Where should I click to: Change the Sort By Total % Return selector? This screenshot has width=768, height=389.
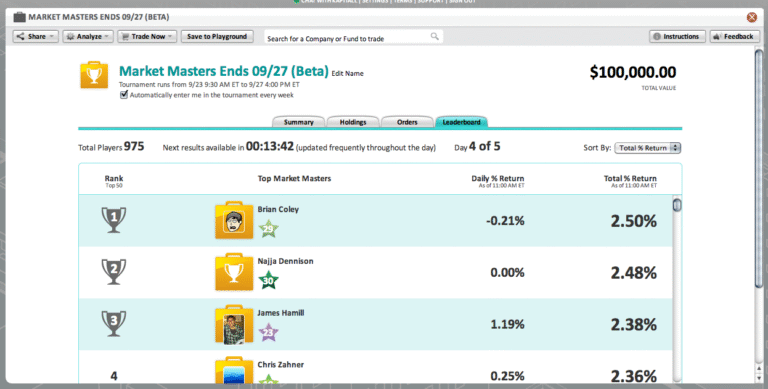point(648,147)
